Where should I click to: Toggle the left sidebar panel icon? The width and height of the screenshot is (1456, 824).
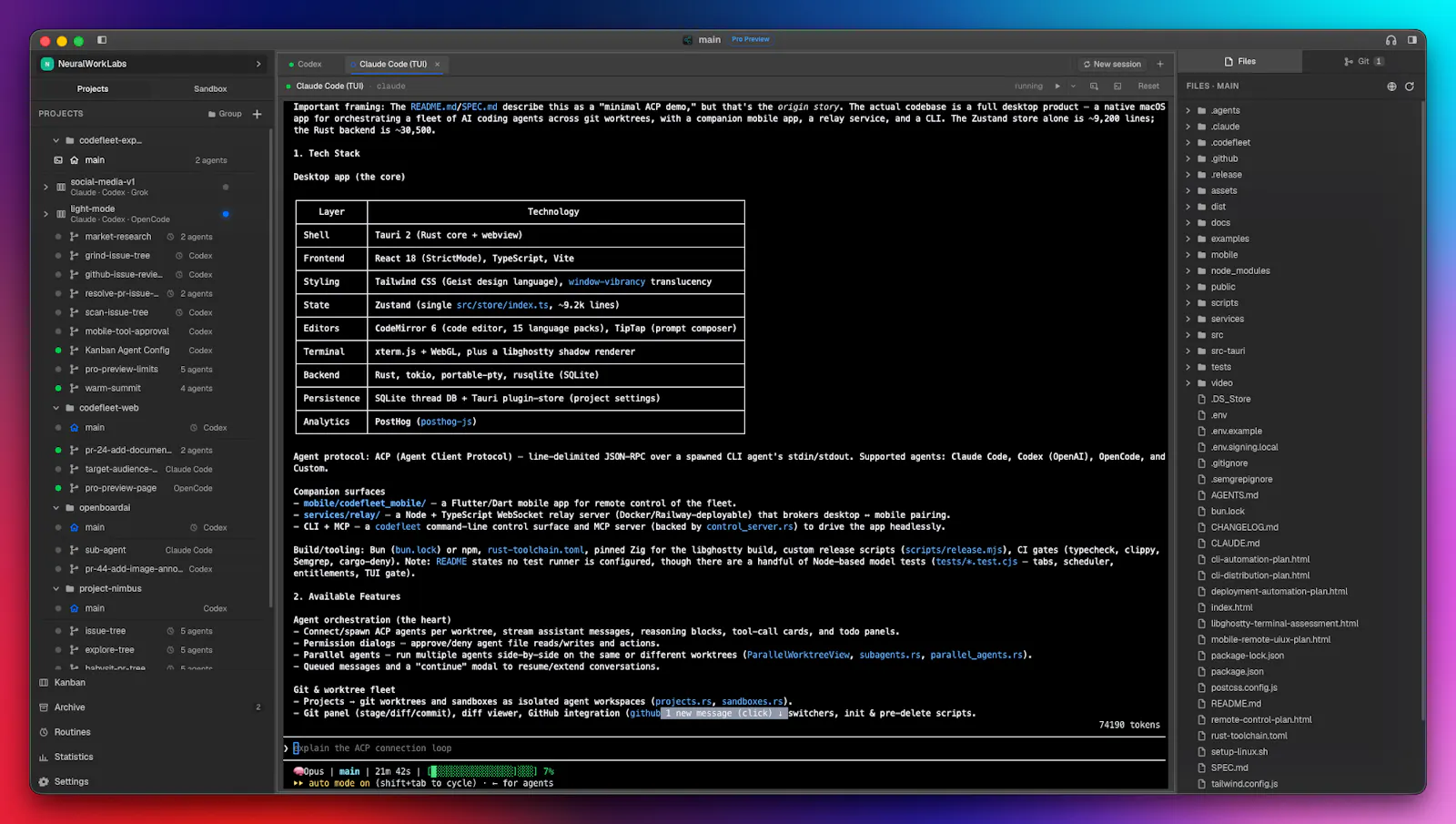point(102,40)
